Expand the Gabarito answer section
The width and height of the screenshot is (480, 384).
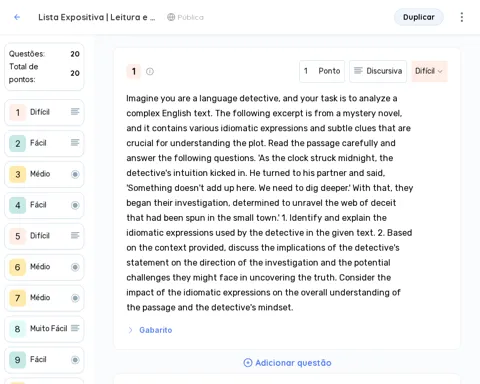(150, 330)
